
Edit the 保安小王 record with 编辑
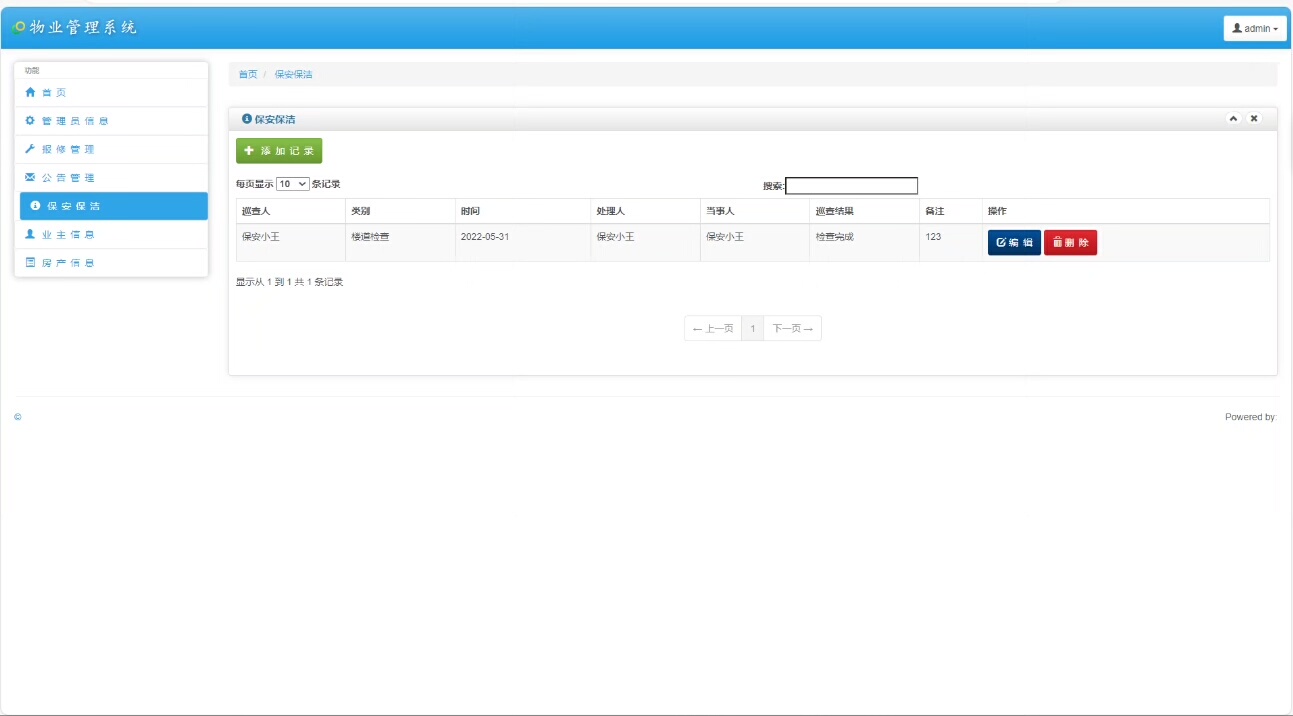pos(1014,243)
